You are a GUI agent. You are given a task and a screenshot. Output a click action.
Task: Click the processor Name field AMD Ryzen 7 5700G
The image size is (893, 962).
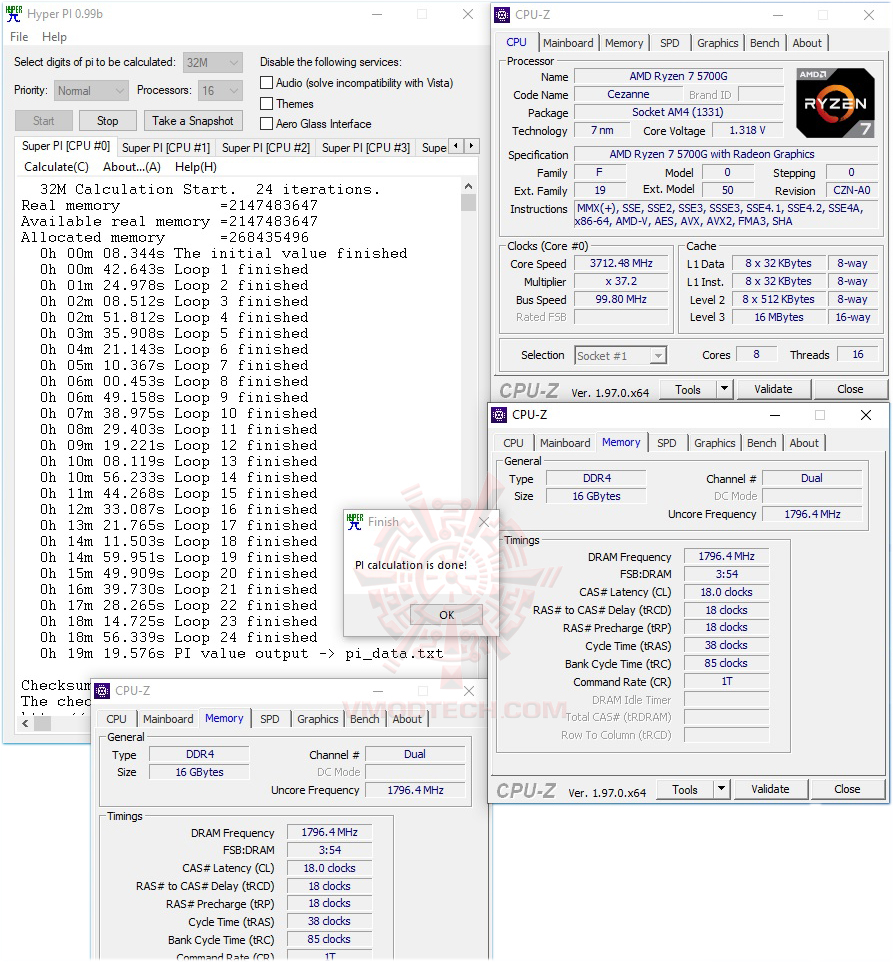click(x=678, y=76)
